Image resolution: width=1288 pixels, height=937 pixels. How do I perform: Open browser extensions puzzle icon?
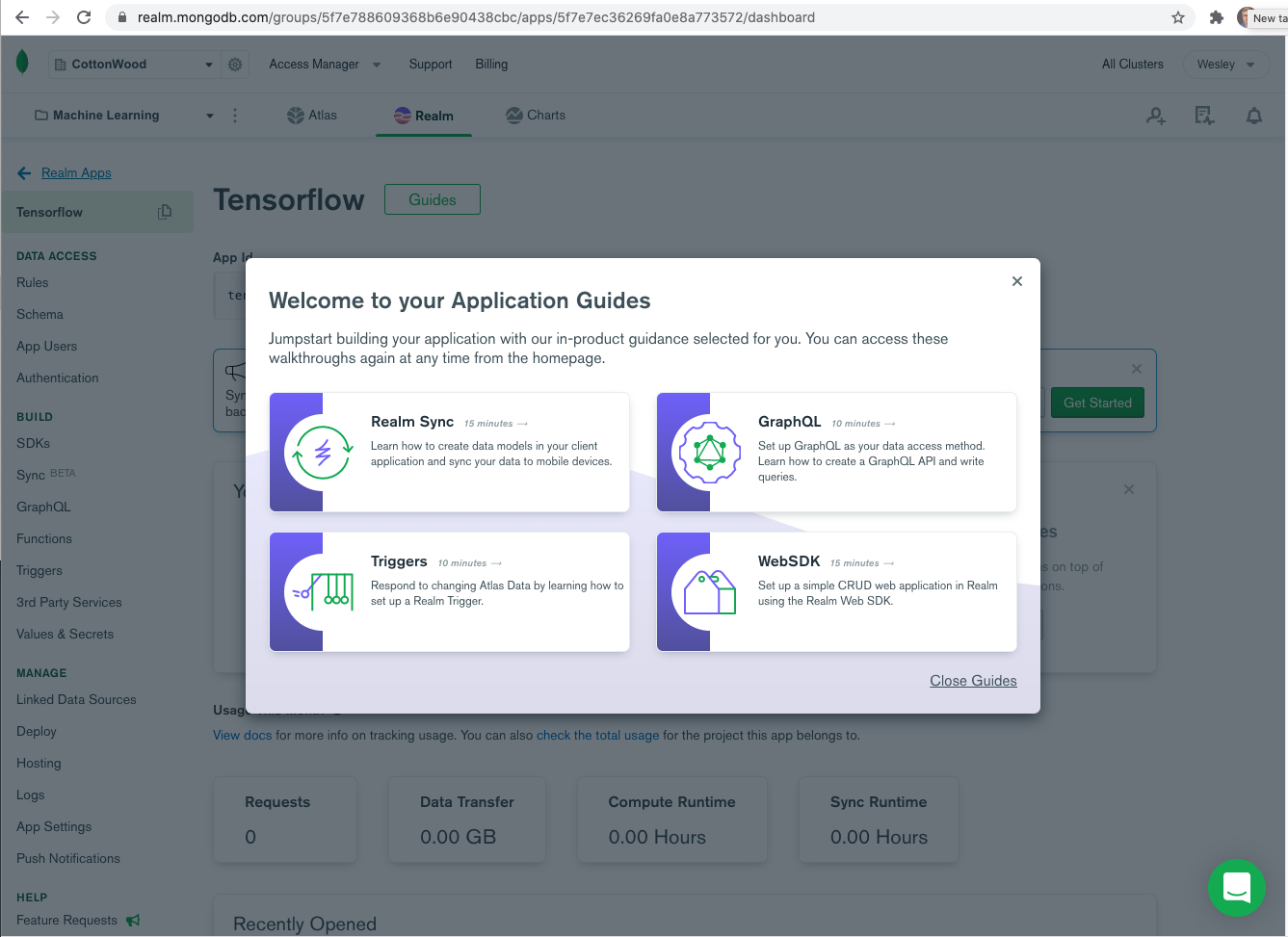tap(1217, 17)
